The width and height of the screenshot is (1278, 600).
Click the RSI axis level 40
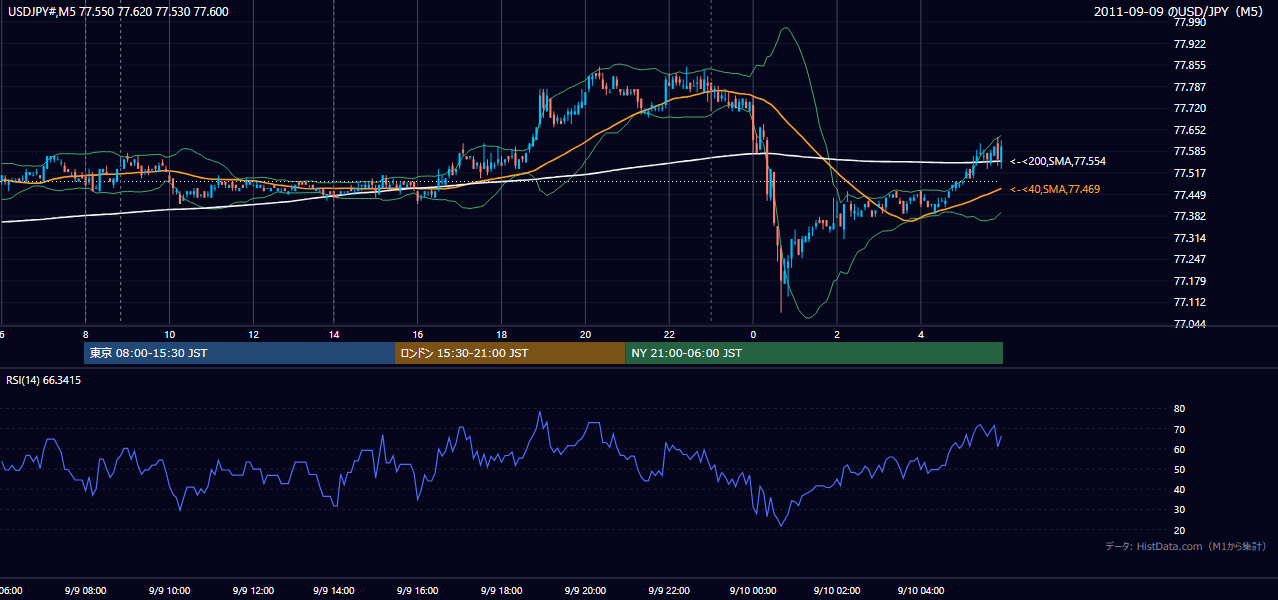click(x=1179, y=489)
